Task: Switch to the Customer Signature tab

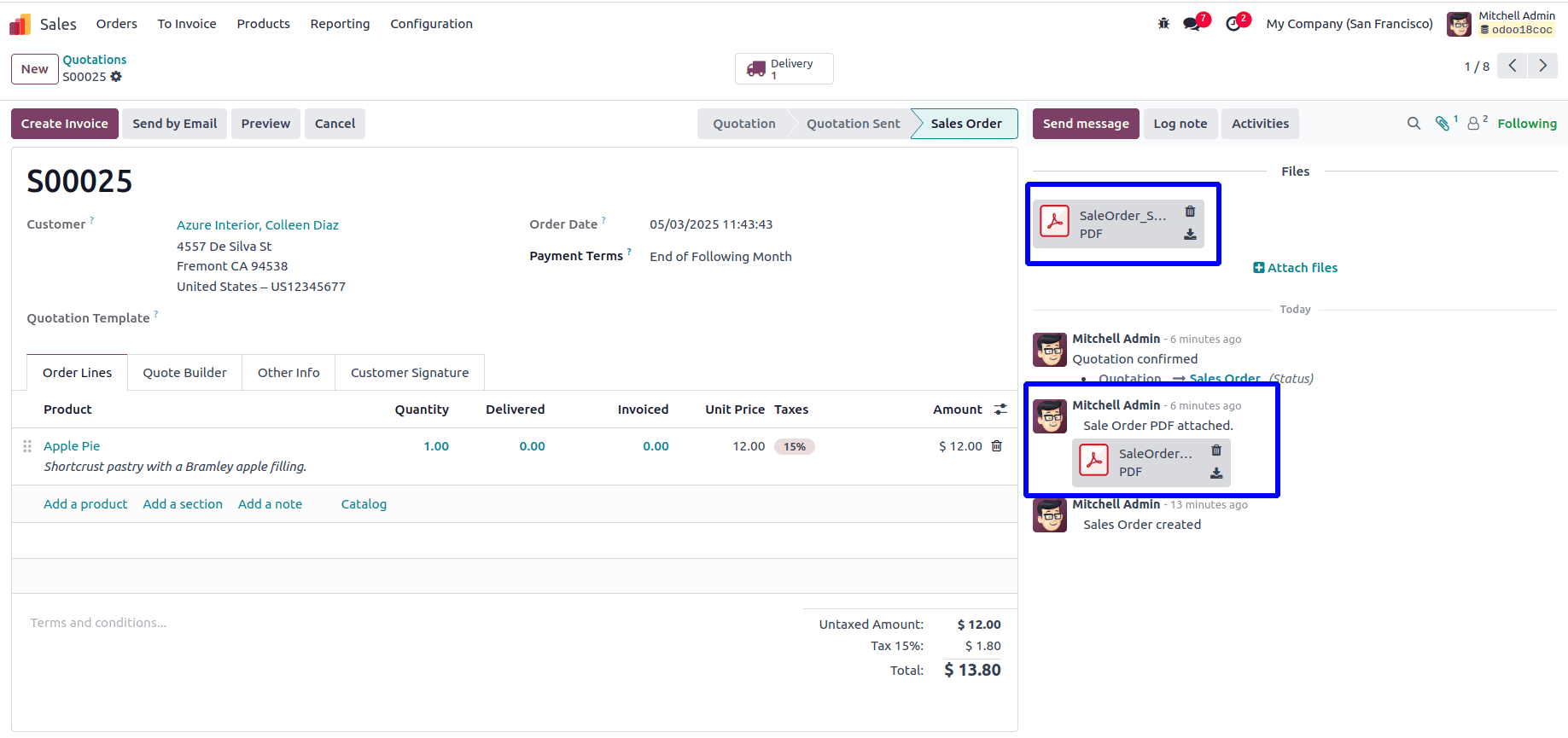Action: click(x=410, y=373)
